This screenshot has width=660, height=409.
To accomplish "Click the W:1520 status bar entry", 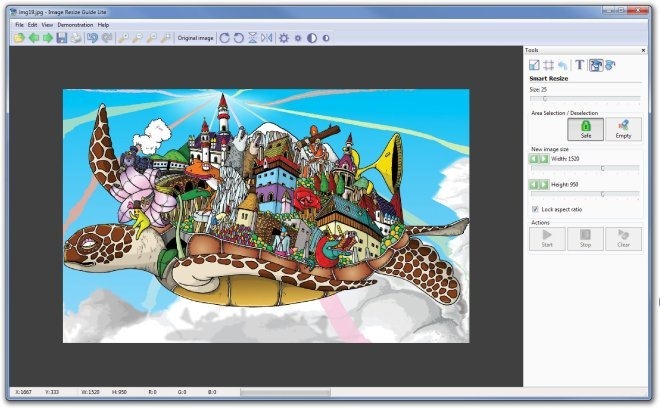I will 90,392.
